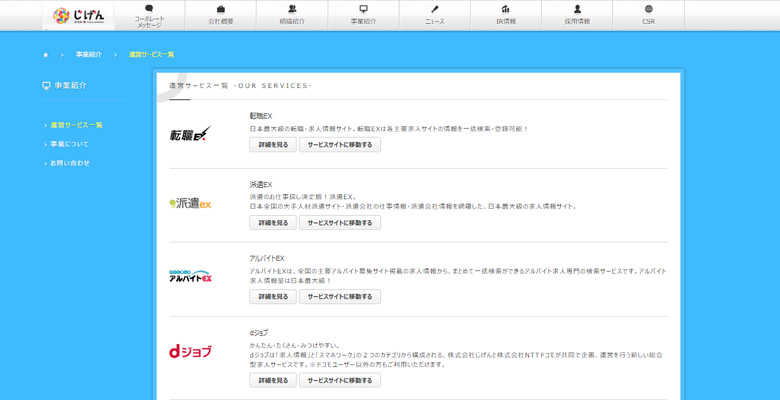Select 運営サービス一覧 in the sidebar
The height and width of the screenshot is (400, 780).
pyautogui.click(x=77, y=125)
